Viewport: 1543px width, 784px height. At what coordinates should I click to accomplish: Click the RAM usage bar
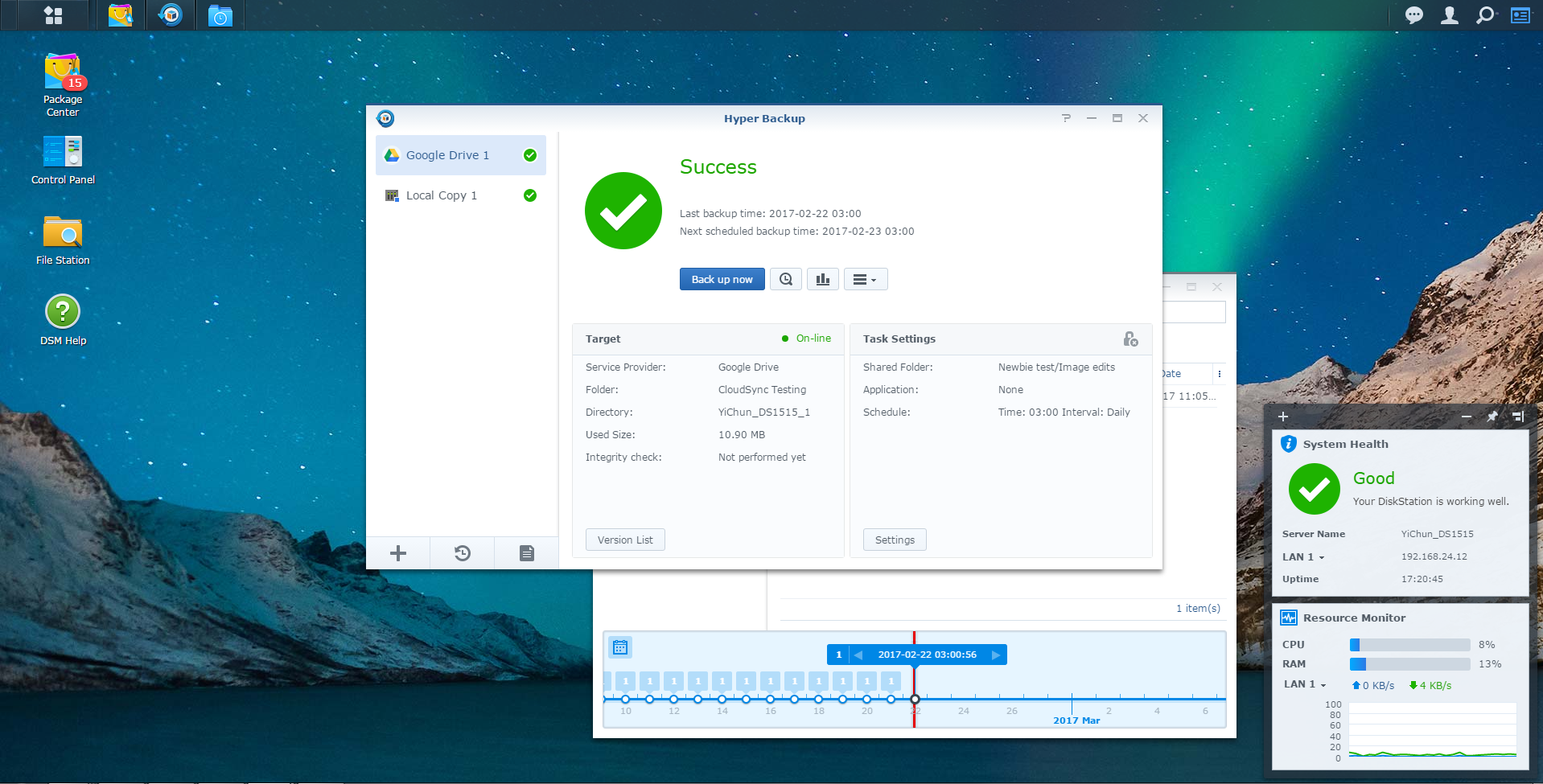pos(1409,664)
